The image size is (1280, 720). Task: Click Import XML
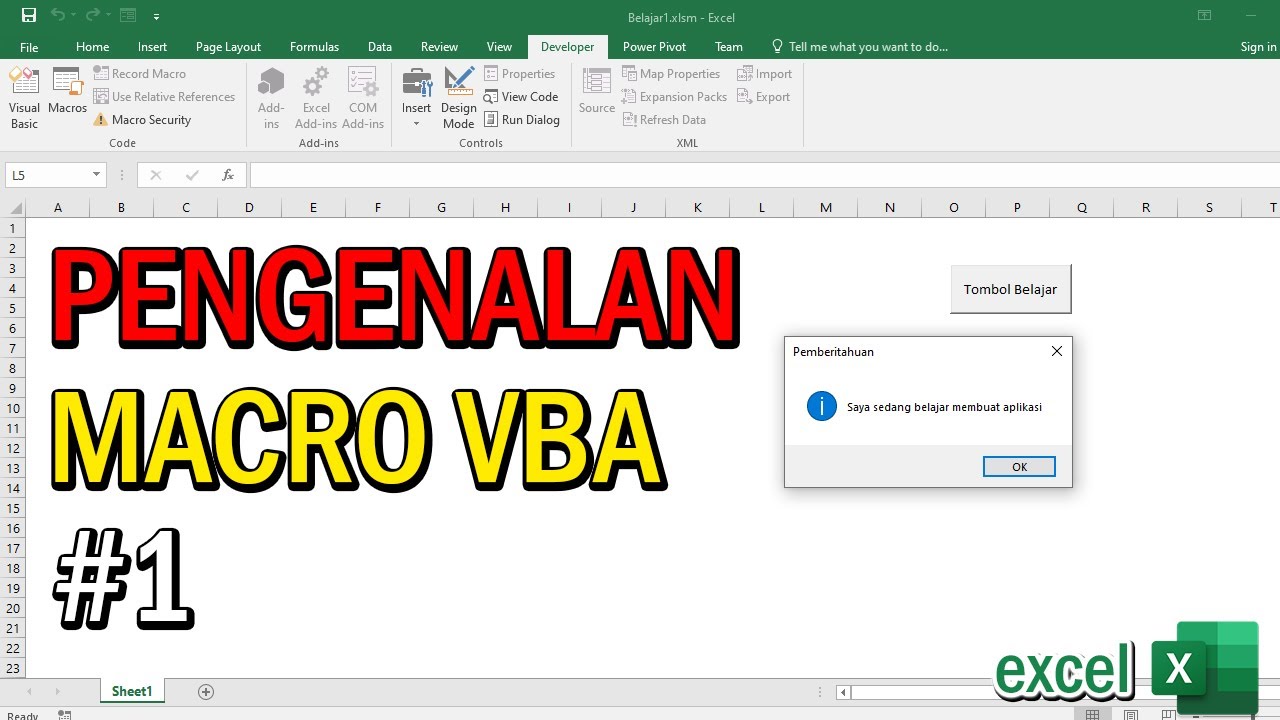tap(765, 74)
